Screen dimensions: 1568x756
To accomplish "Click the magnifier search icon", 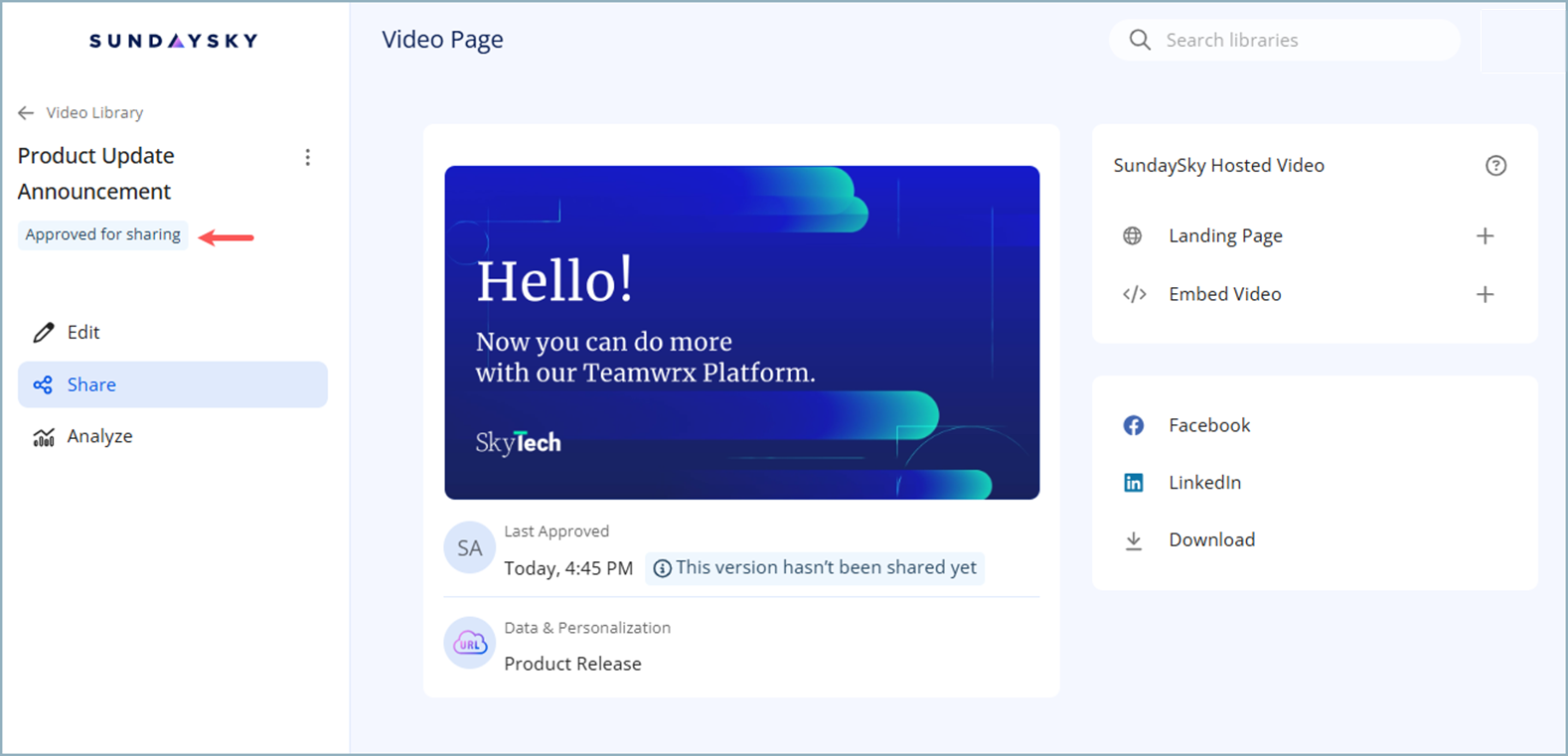I will pyautogui.click(x=1140, y=40).
